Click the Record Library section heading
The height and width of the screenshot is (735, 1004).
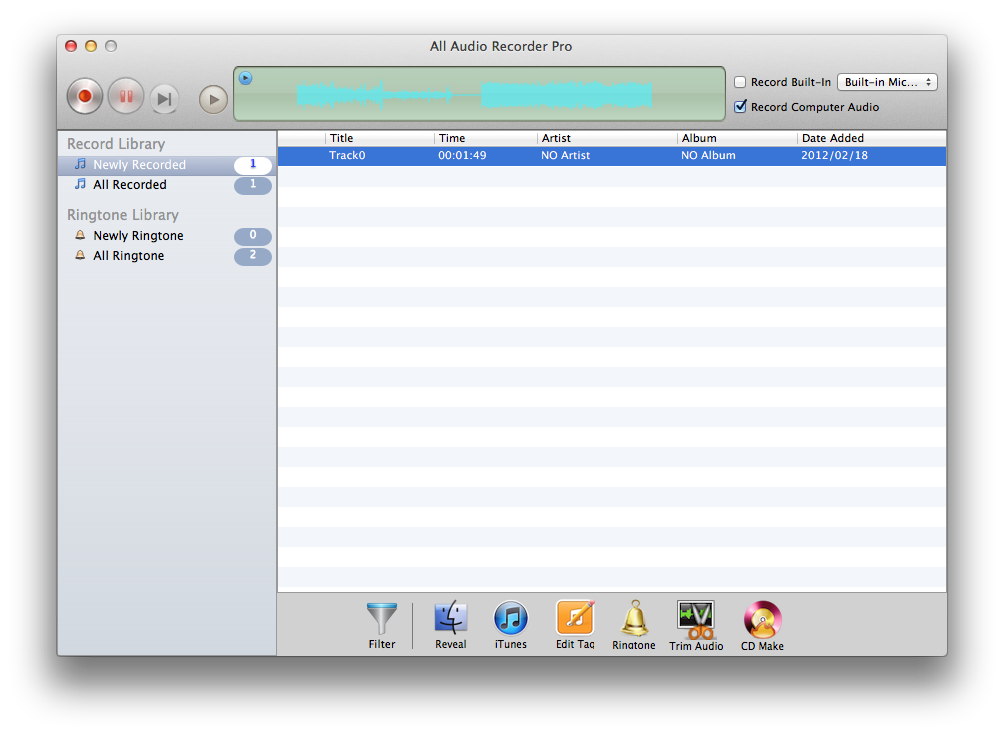point(116,144)
